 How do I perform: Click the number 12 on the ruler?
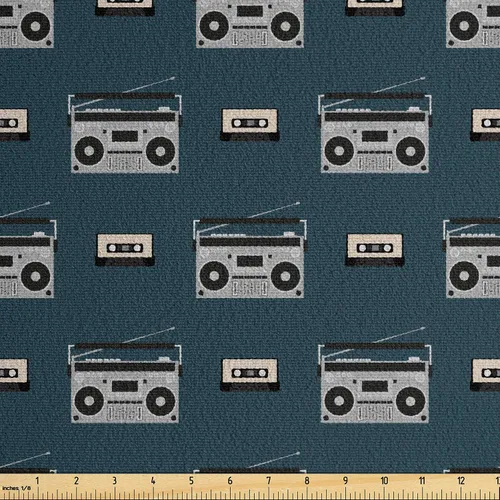(461, 480)
